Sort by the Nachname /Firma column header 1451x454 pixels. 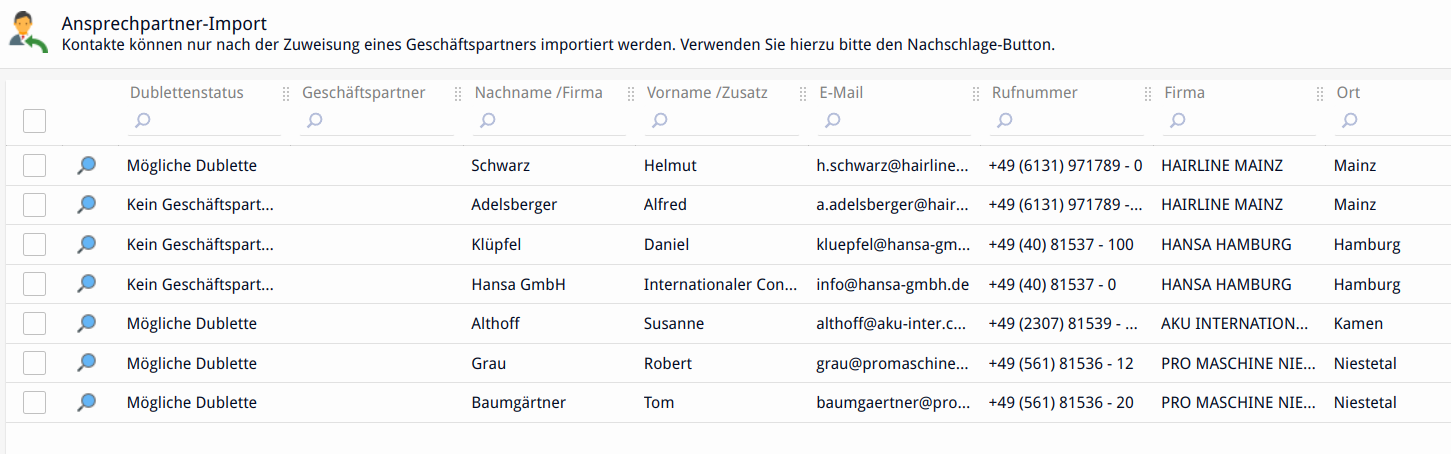[538, 93]
